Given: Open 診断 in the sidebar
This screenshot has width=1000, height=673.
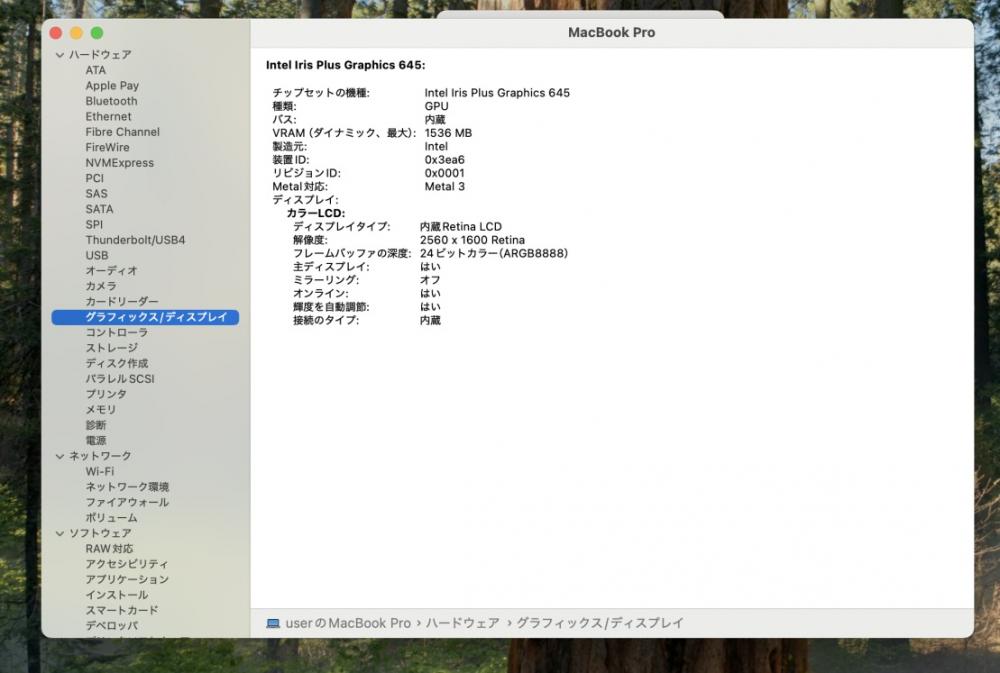Looking at the screenshot, I should click(x=96, y=425).
